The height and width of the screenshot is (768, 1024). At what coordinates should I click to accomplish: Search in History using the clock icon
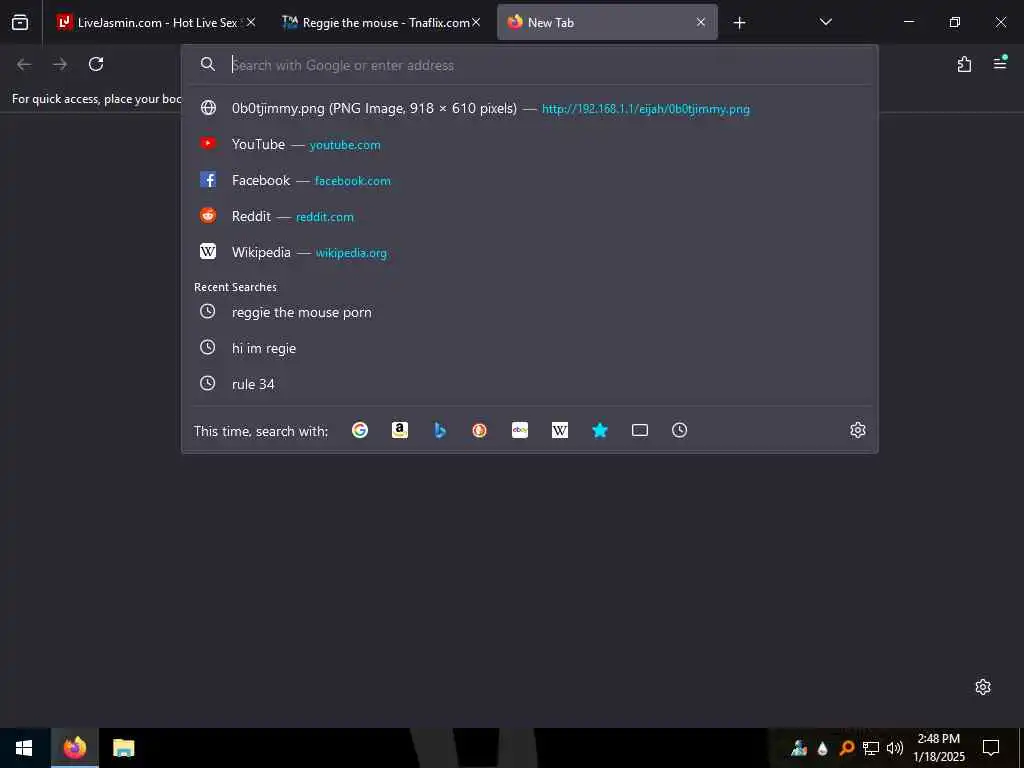(680, 430)
